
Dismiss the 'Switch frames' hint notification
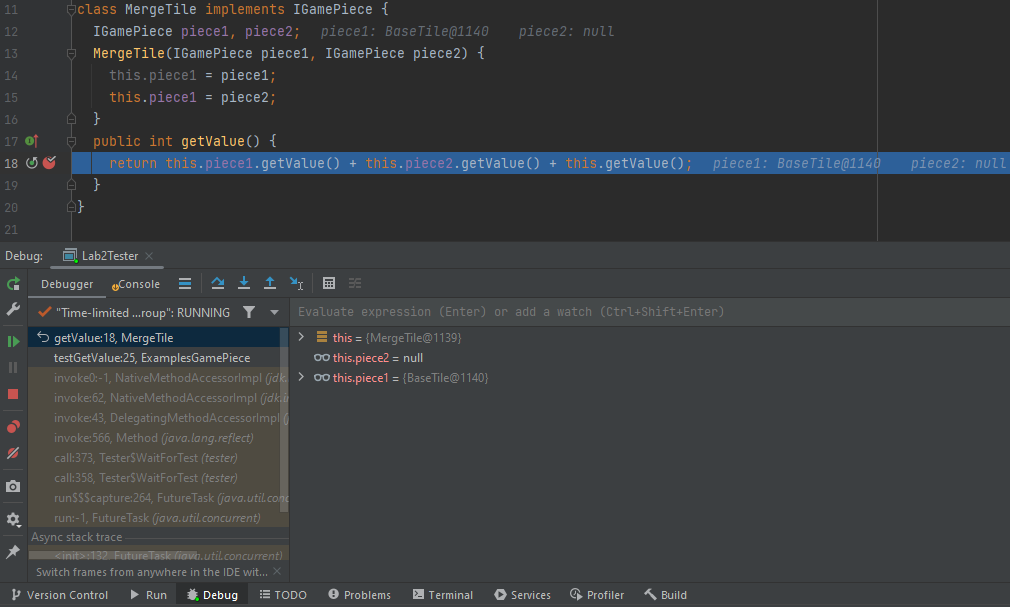277,572
